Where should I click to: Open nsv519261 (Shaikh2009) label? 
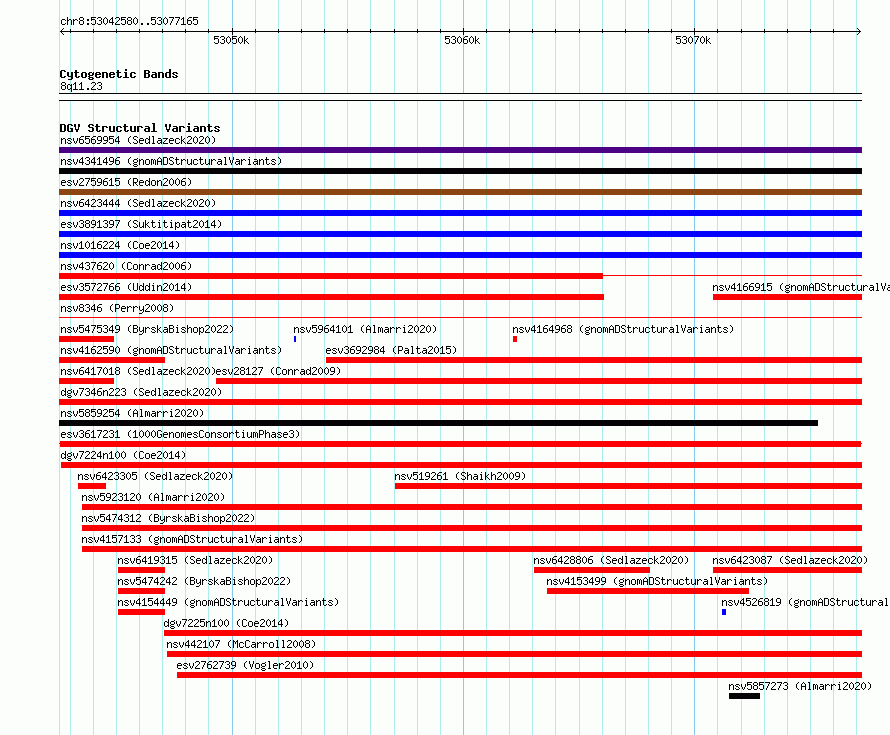point(460,476)
